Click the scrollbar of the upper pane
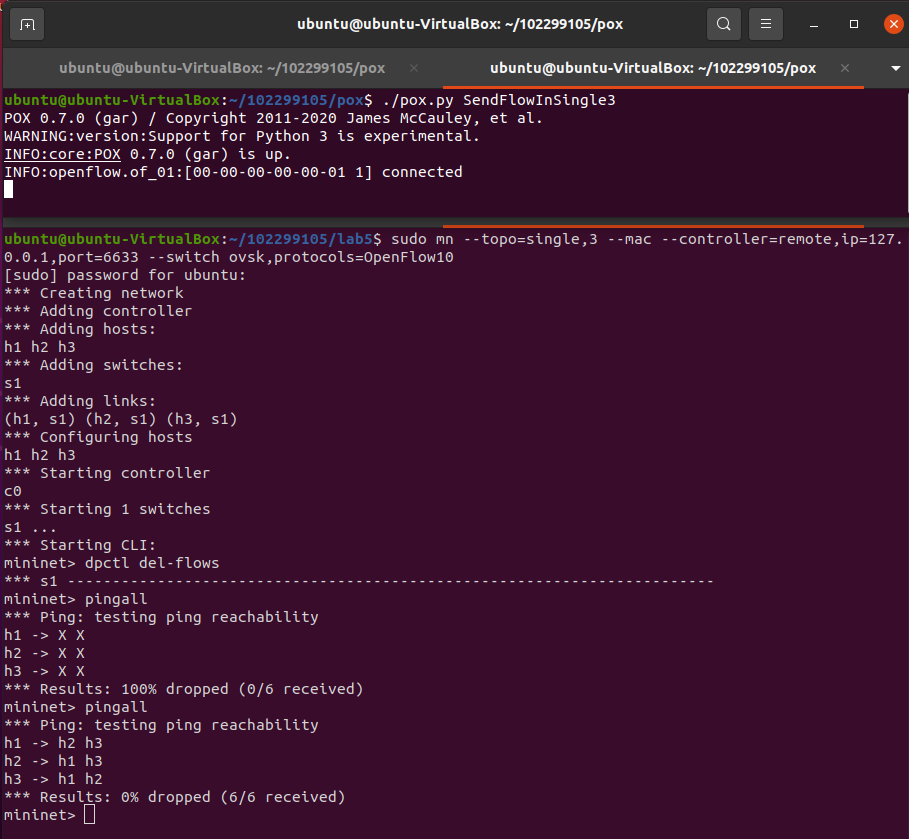Viewport: 909px width, 839px height. point(907,152)
